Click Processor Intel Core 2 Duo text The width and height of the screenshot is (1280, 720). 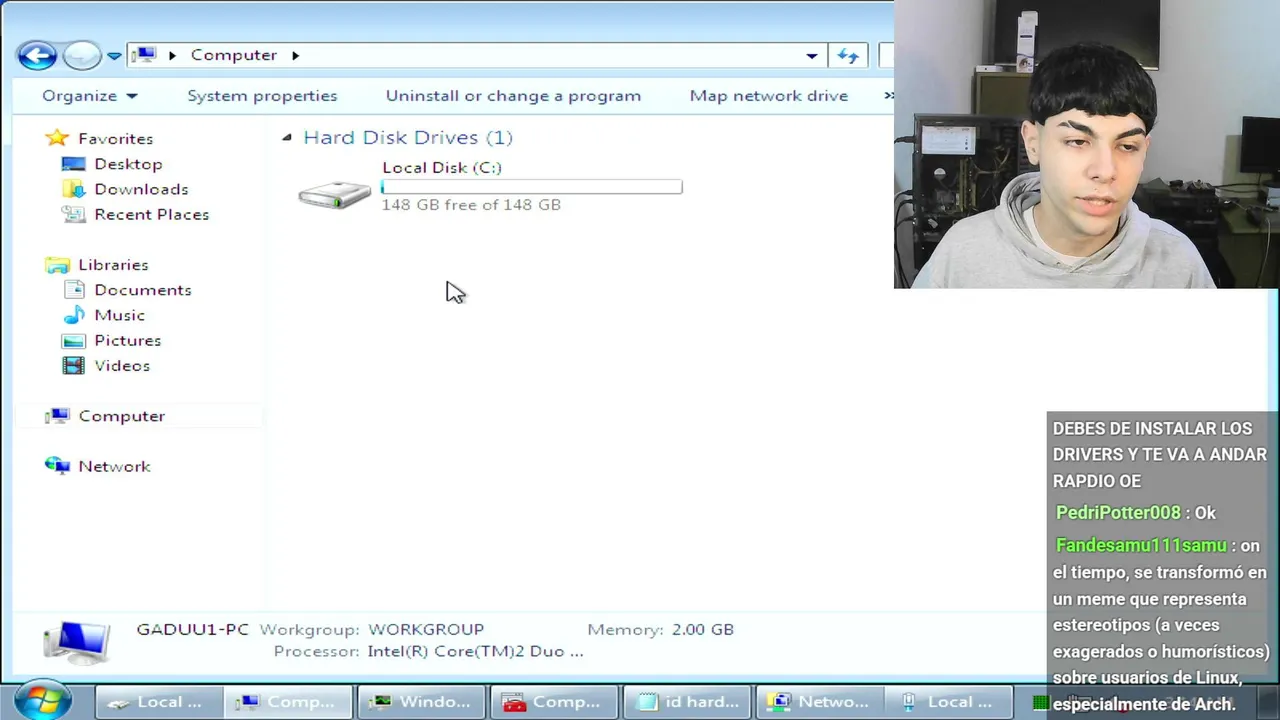(x=475, y=651)
